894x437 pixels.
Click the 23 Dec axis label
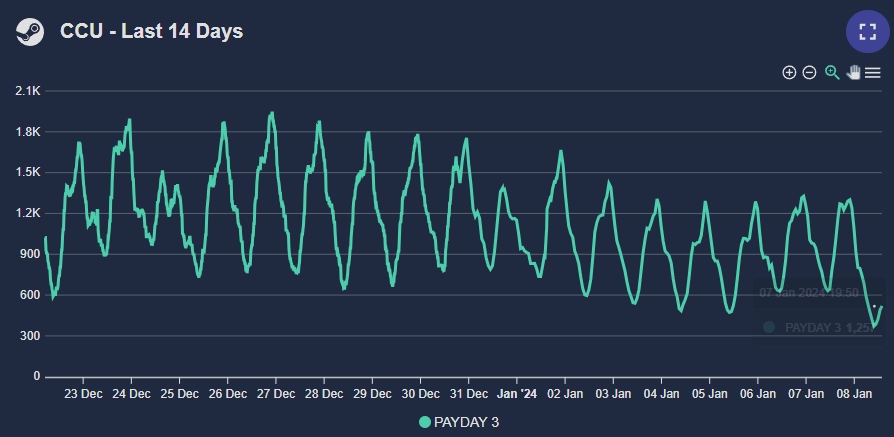click(x=83, y=394)
